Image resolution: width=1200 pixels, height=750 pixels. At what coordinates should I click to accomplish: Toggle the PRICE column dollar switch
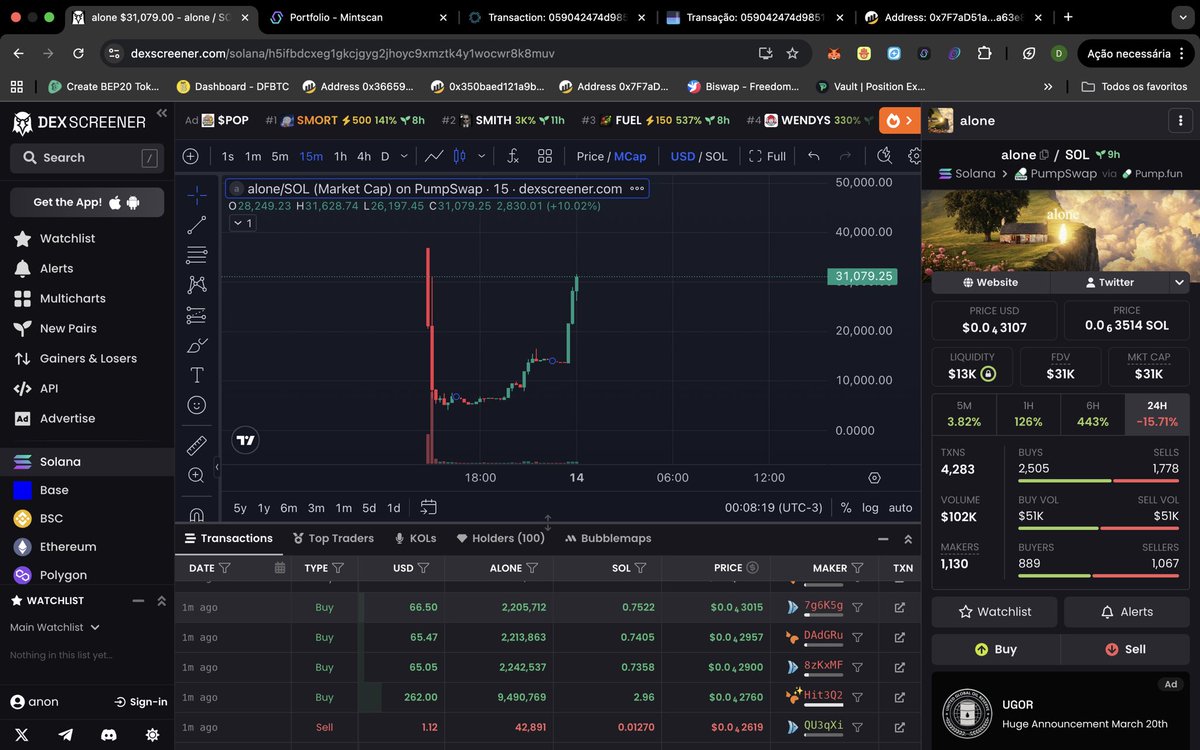point(752,568)
